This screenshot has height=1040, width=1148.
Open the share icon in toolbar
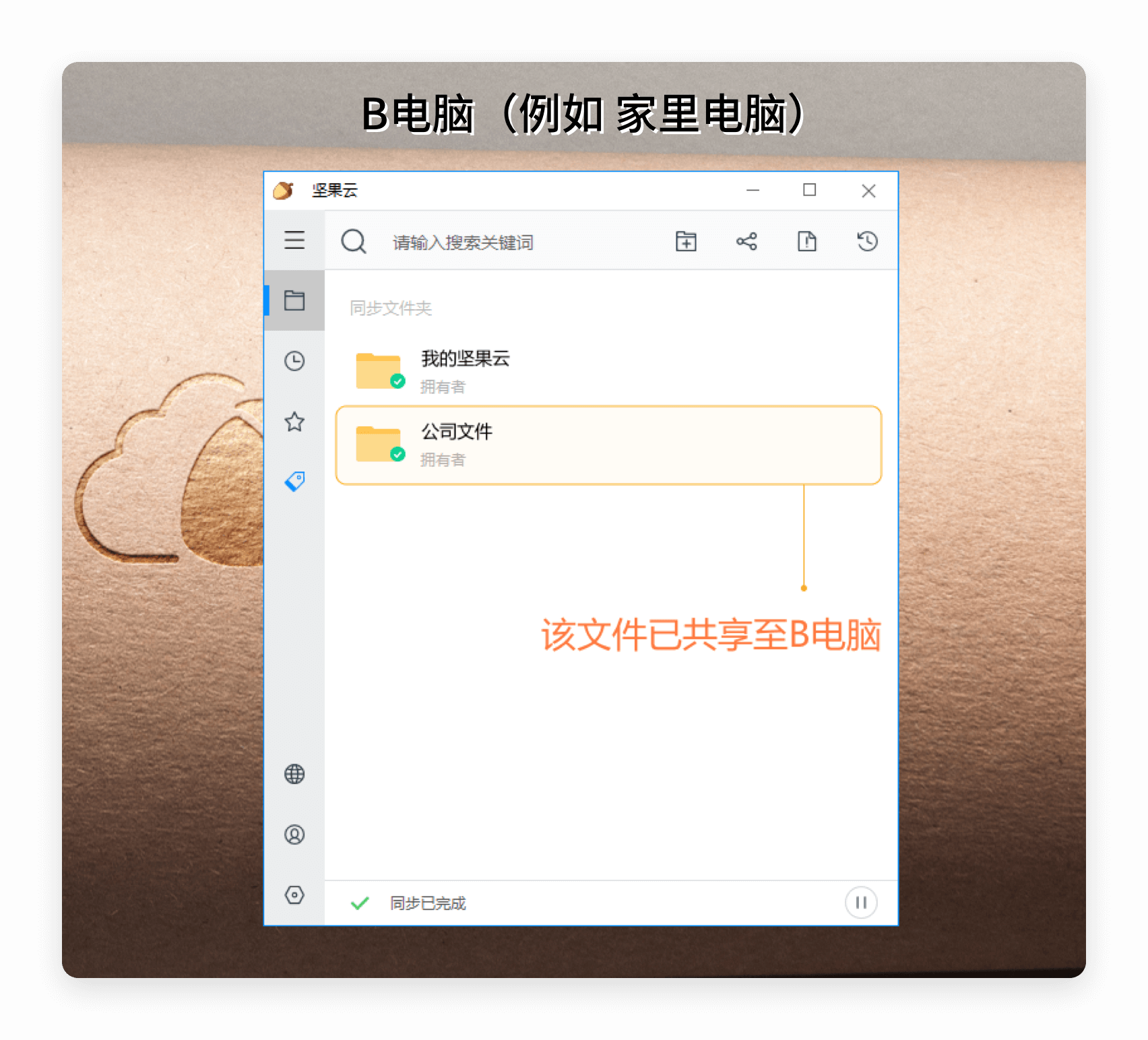746,241
